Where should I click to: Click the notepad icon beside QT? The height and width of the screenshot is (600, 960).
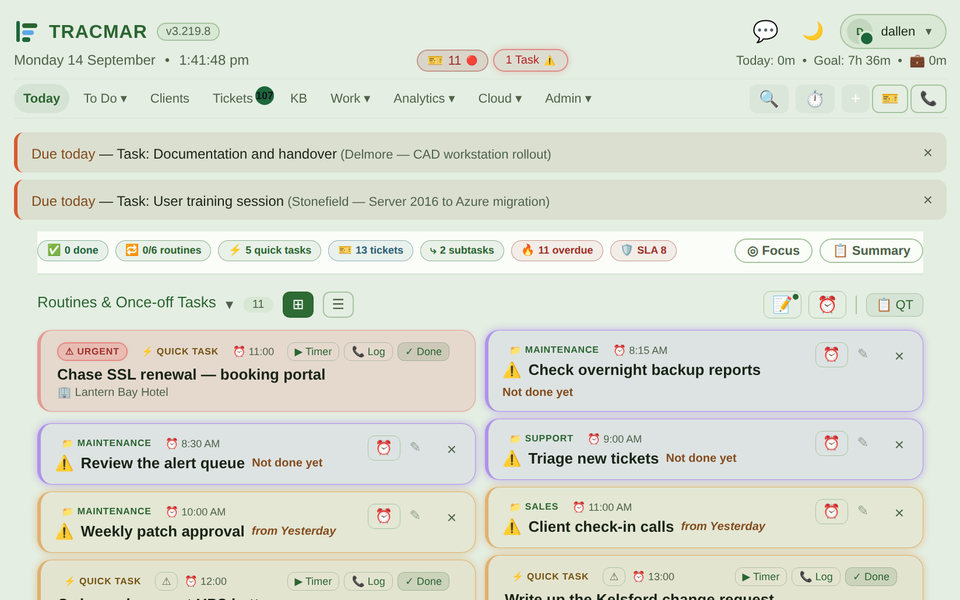(x=782, y=304)
